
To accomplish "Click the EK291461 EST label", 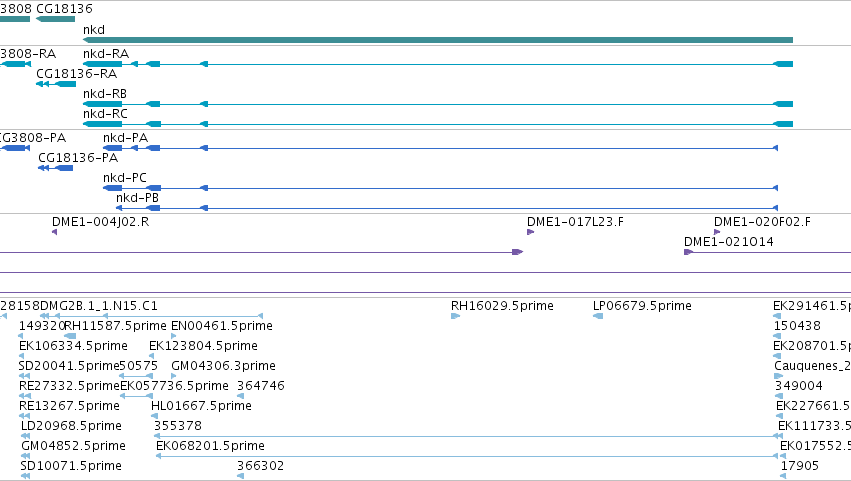I will pyautogui.click(x=812, y=306).
